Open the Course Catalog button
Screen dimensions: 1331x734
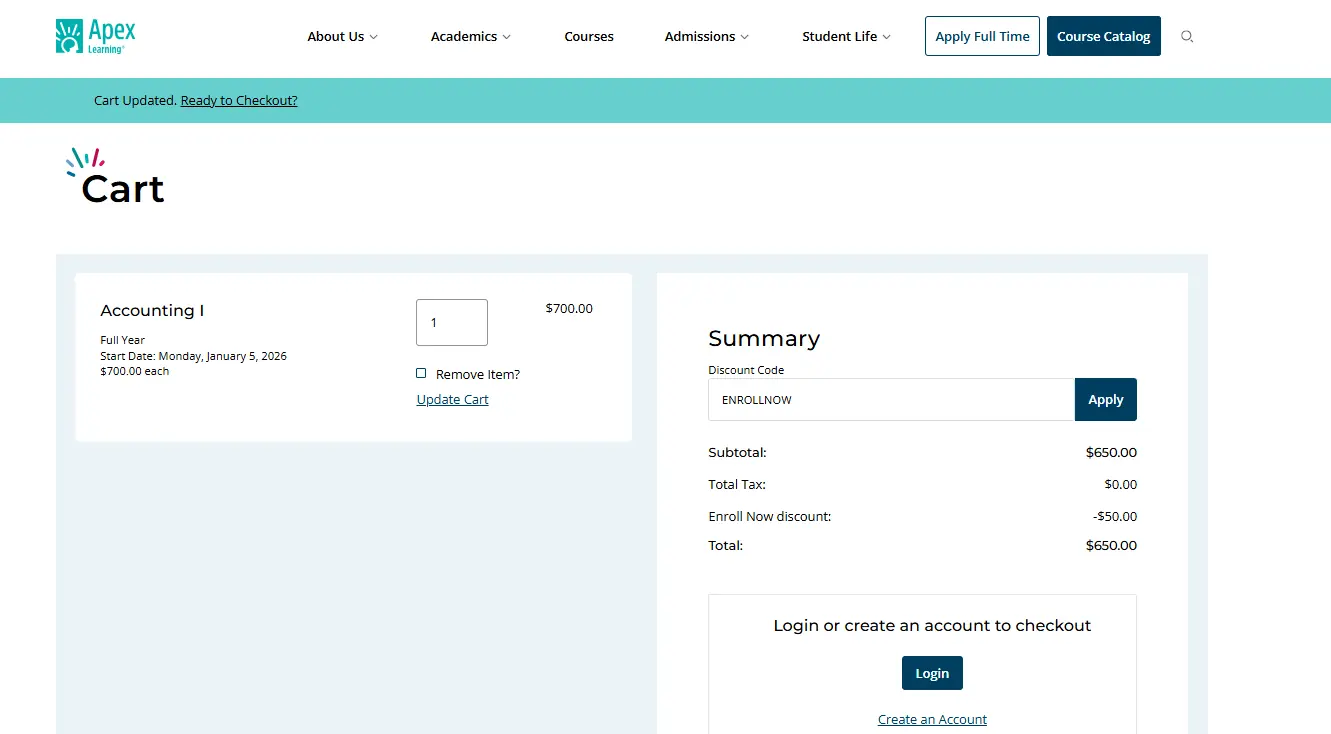tap(1103, 36)
